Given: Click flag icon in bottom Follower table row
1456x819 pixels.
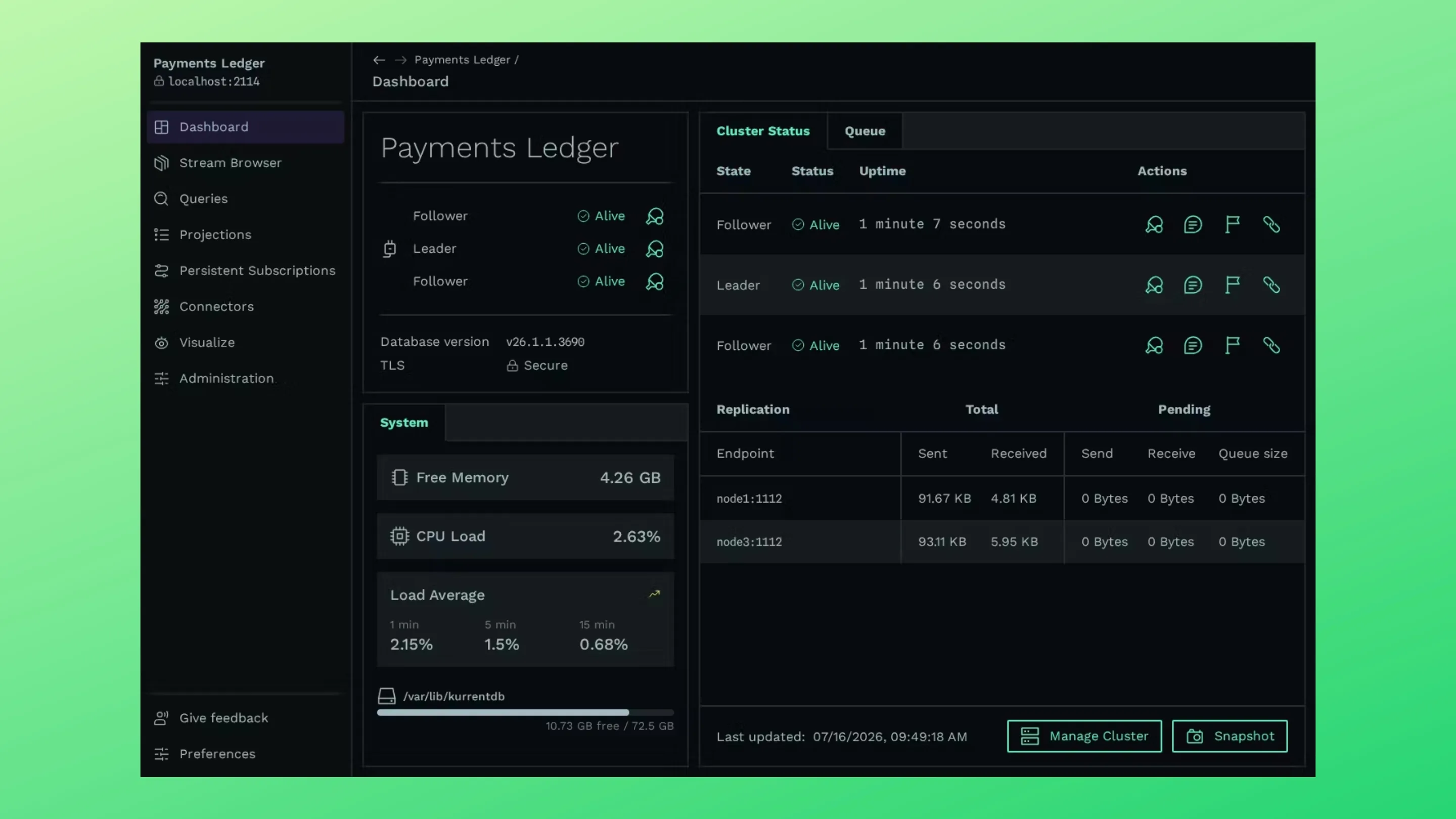Looking at the screenshot, I should pos(1232,345).
